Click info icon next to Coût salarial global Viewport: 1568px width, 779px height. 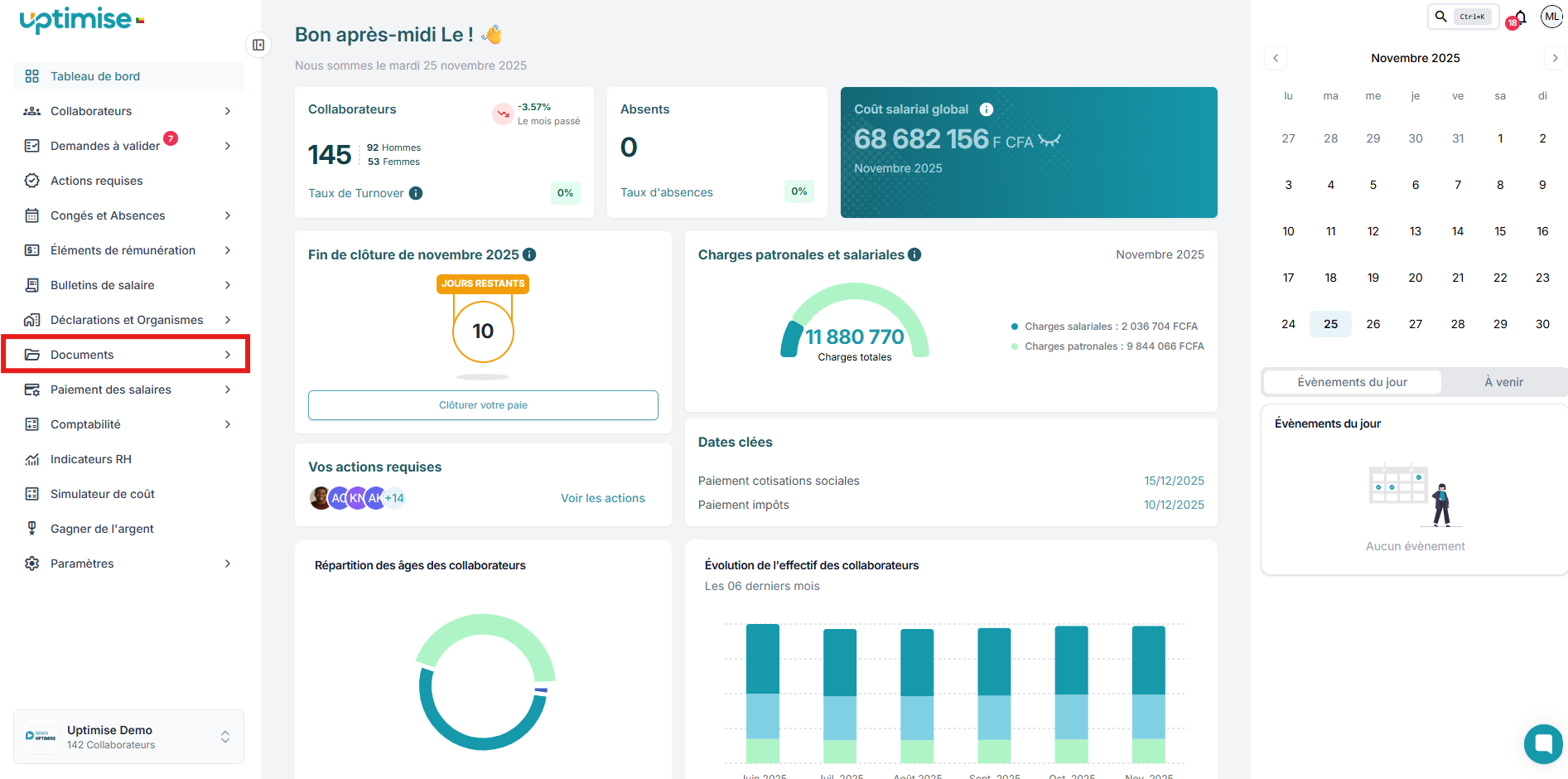[987, 109]
